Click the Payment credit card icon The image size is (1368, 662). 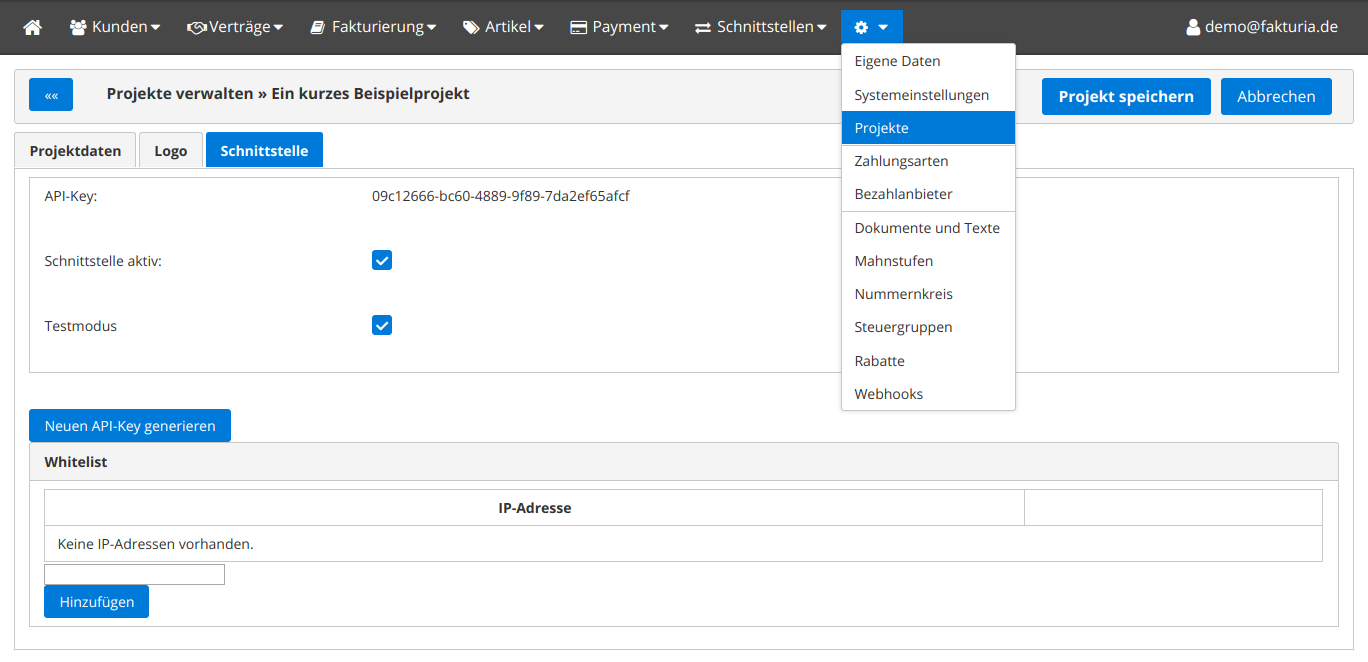pyautogui.click(x=578, y=27)
